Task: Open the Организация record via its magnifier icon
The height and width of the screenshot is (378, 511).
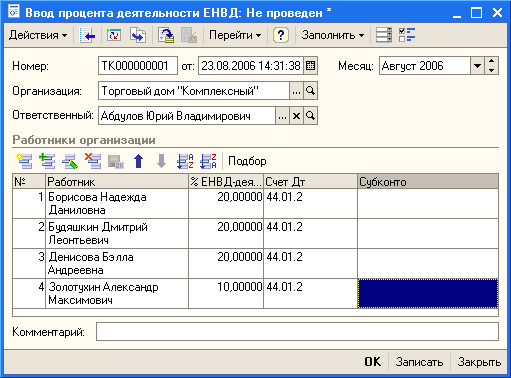Action: pyautogui.click(x=310, y=91)
